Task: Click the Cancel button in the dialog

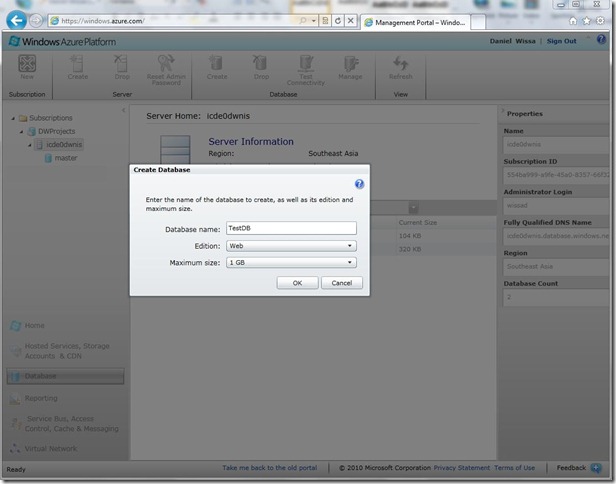Action: (341, 283)
